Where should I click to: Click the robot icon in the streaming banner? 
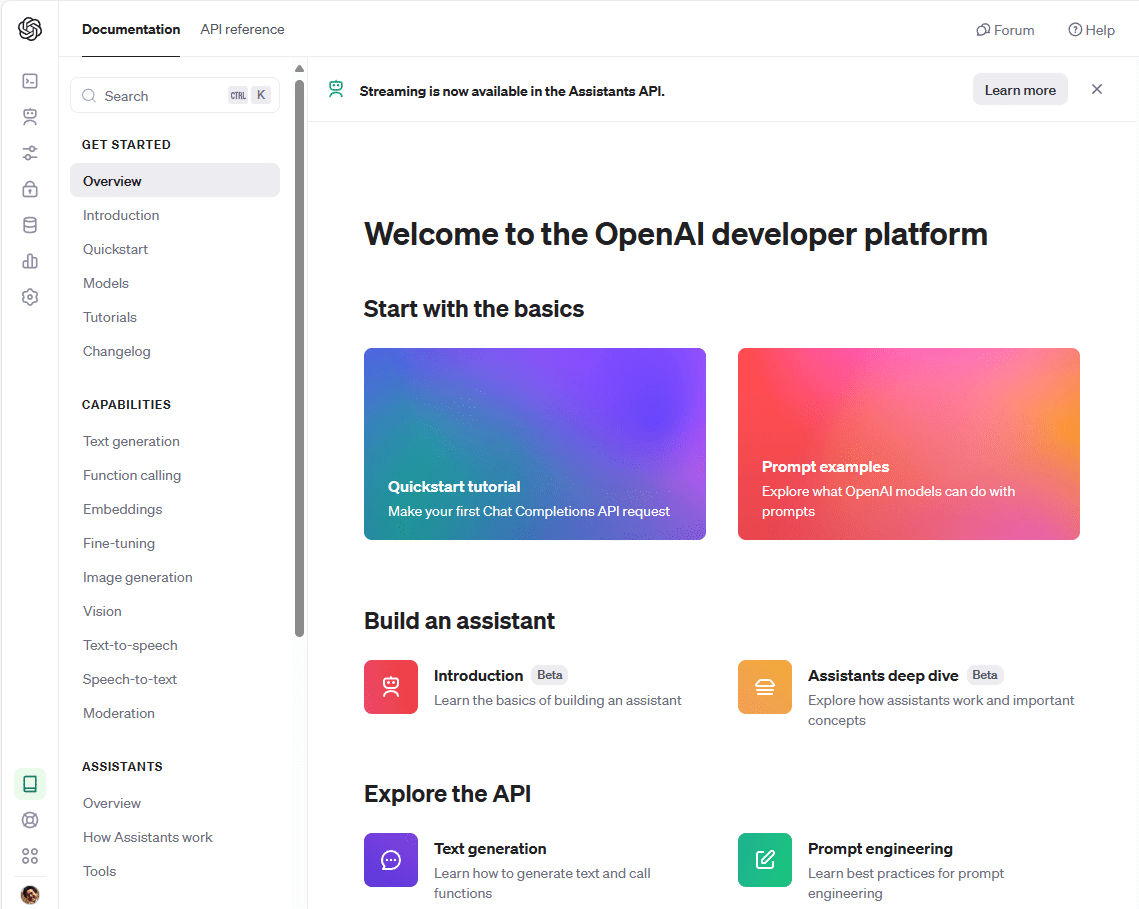tap(336, 89)
